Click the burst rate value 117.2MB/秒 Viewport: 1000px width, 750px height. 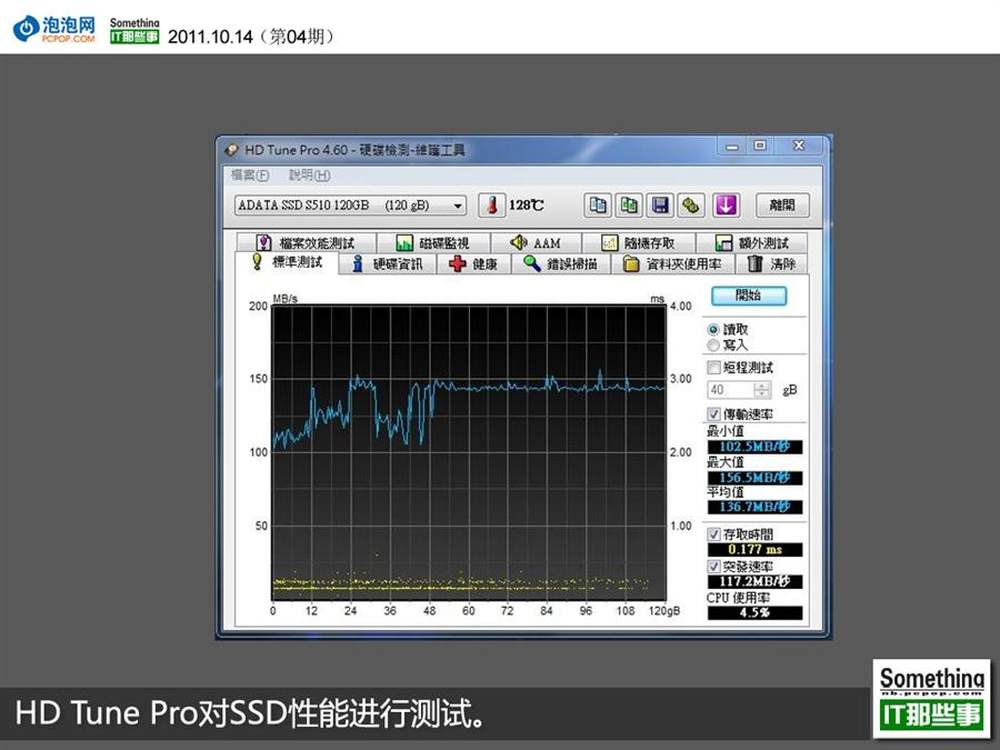tap(754, 581)
